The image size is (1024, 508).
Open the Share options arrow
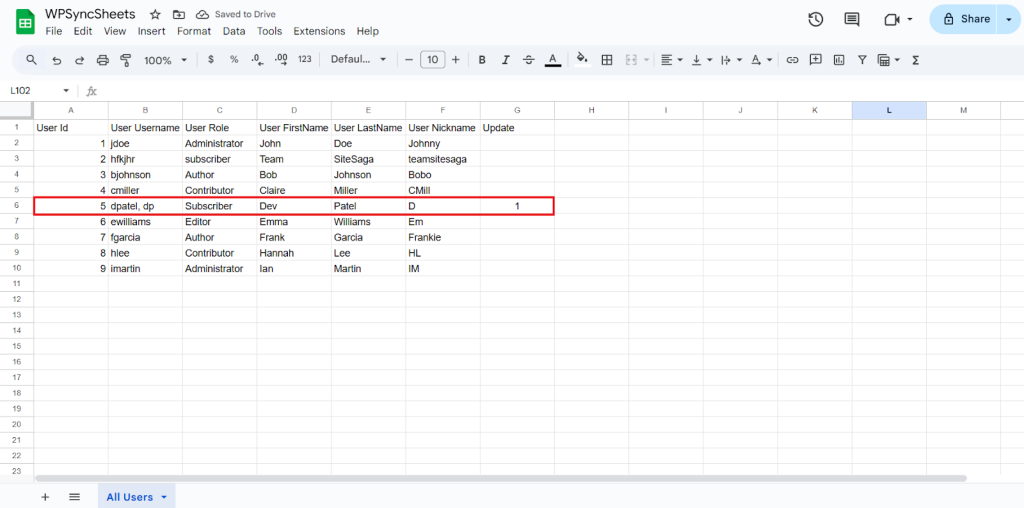[1008, 20]
